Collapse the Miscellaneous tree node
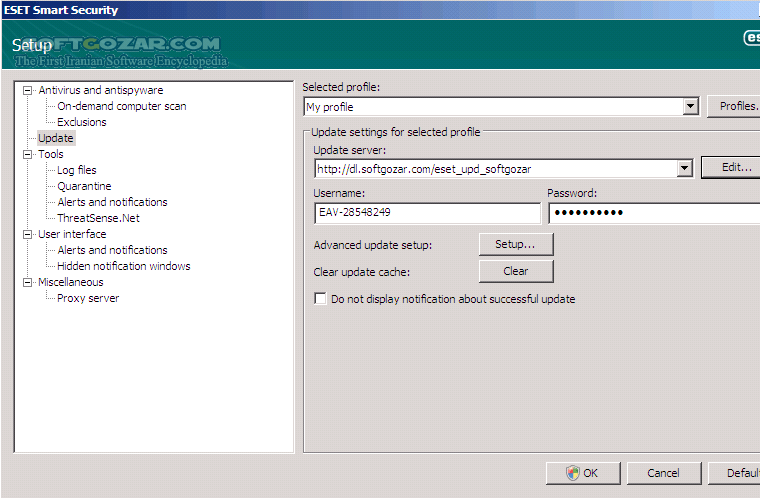Viewport: 760px width, 498px height. tap(28, 282)
